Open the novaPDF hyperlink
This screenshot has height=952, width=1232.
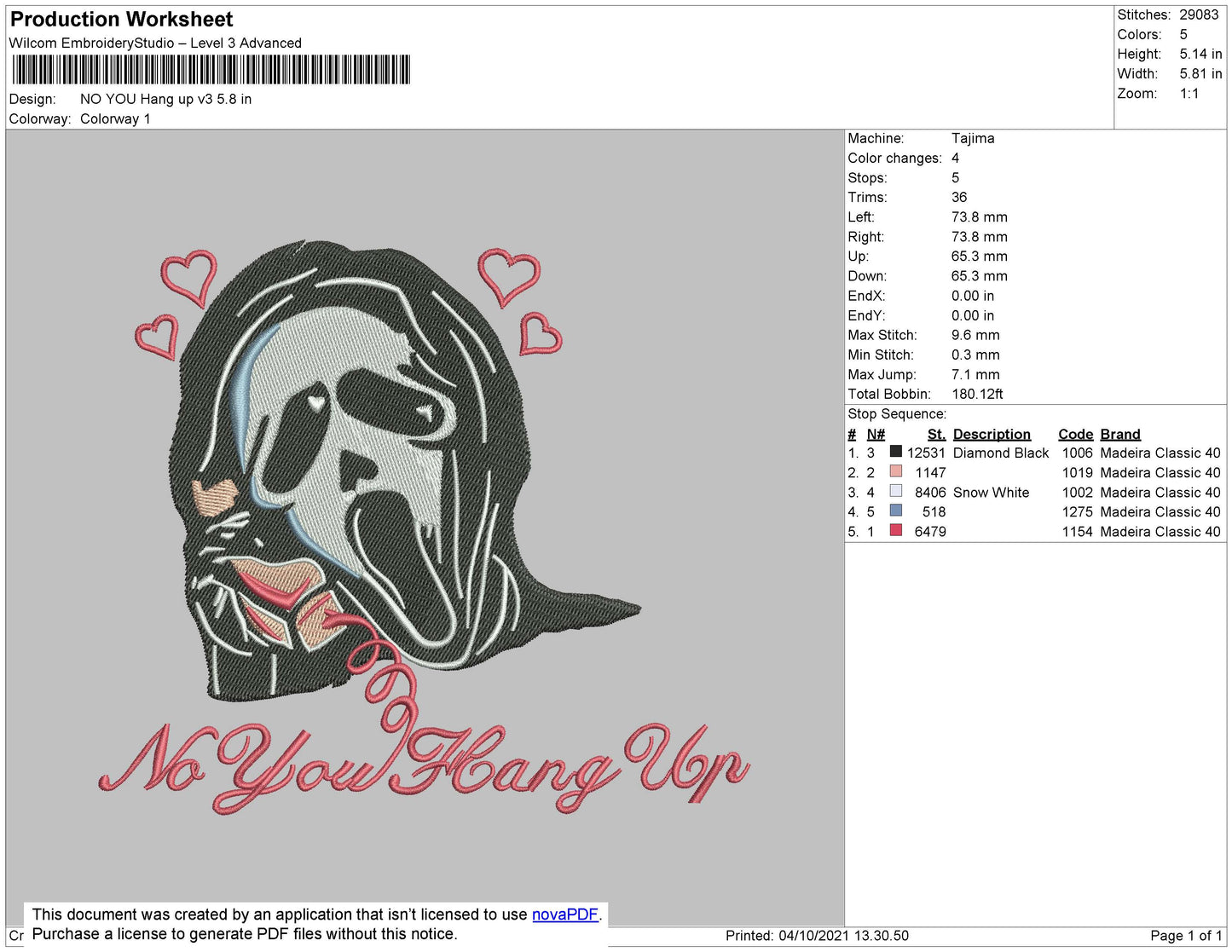click(564, 914)
